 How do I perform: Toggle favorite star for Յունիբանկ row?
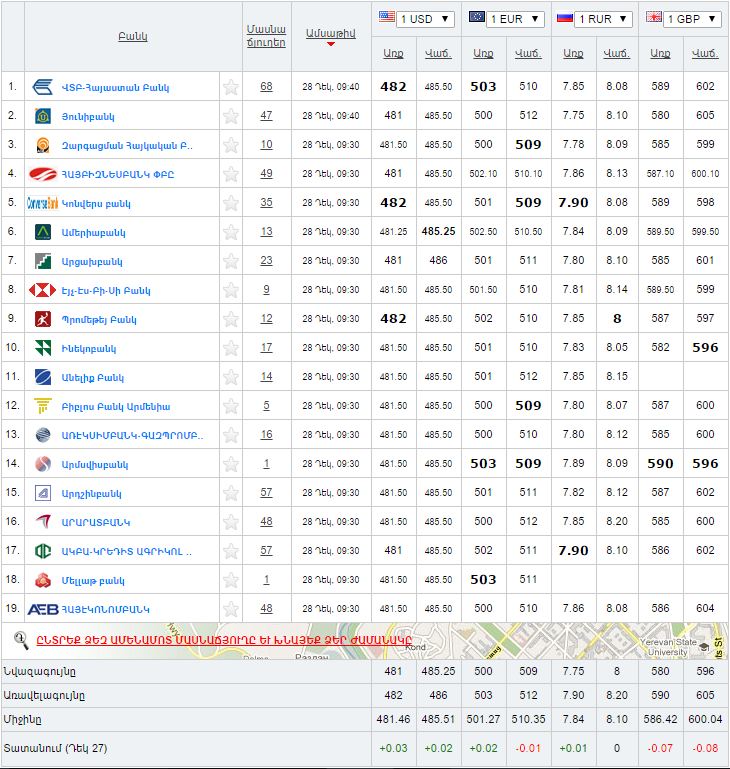click(231, 116)
